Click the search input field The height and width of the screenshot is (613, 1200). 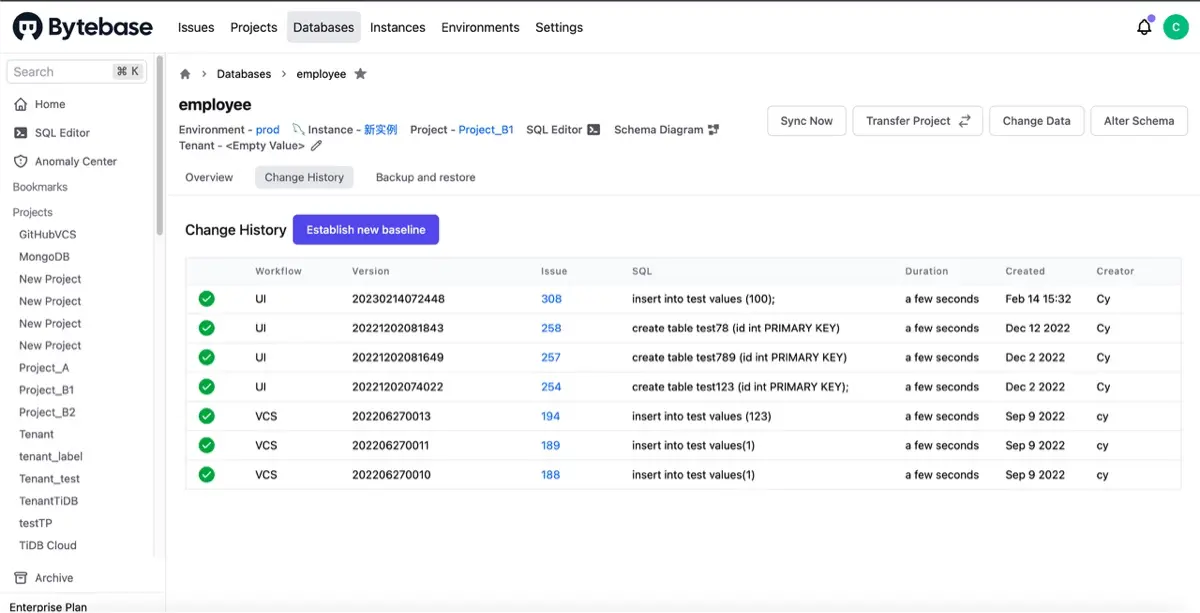coord(60,71)
